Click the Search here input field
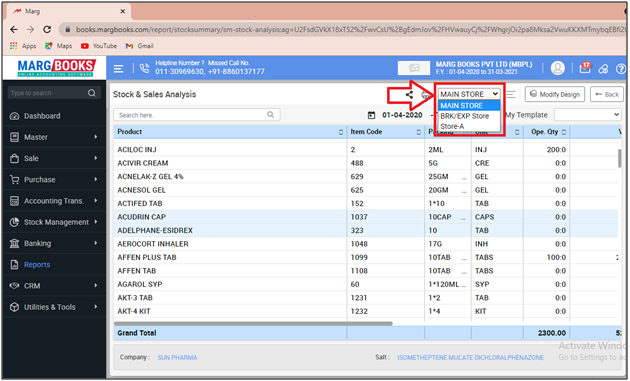The image size is (630, 381). [196, 115]
